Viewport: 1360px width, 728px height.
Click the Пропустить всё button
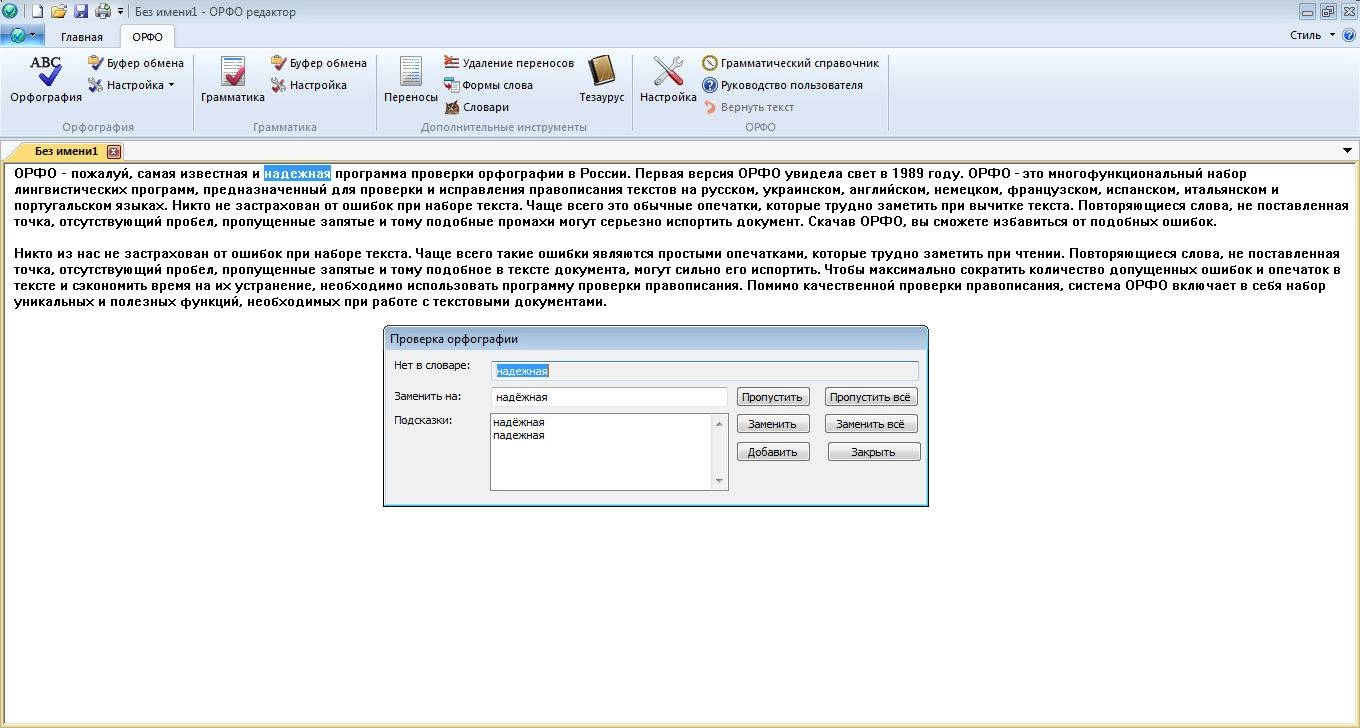click(x=870, y=397)
